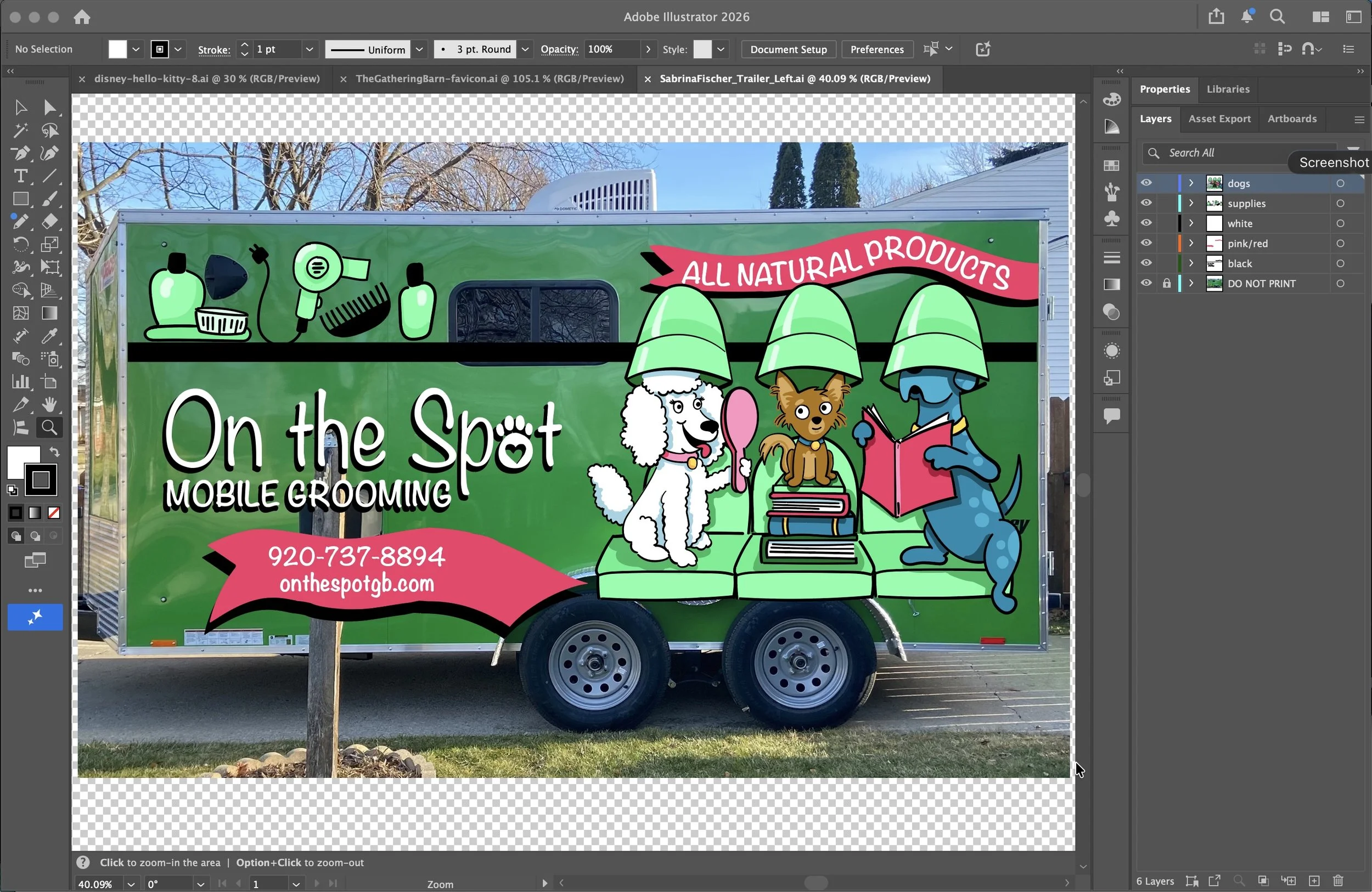Expand the pink/red layer
The image size is (1372, 892).
(1191, 243)
